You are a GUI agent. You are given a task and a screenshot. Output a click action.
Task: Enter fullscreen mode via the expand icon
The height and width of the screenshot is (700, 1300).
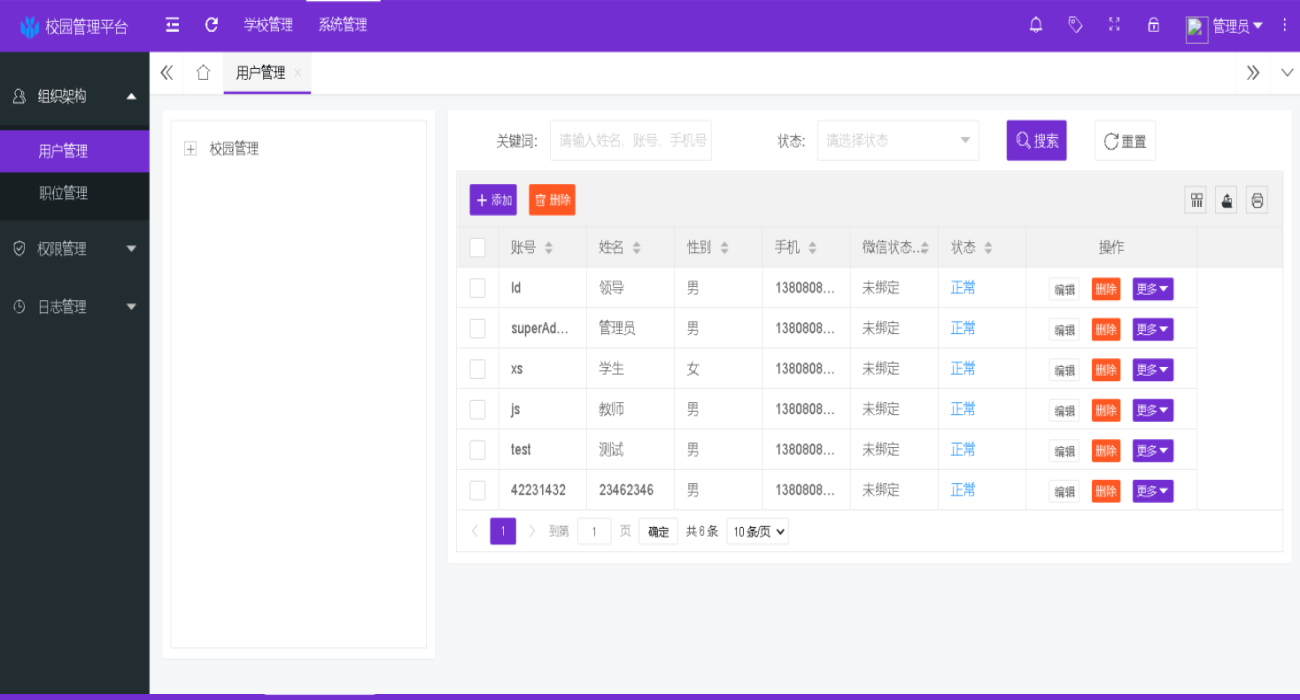tap(1114, 24)
